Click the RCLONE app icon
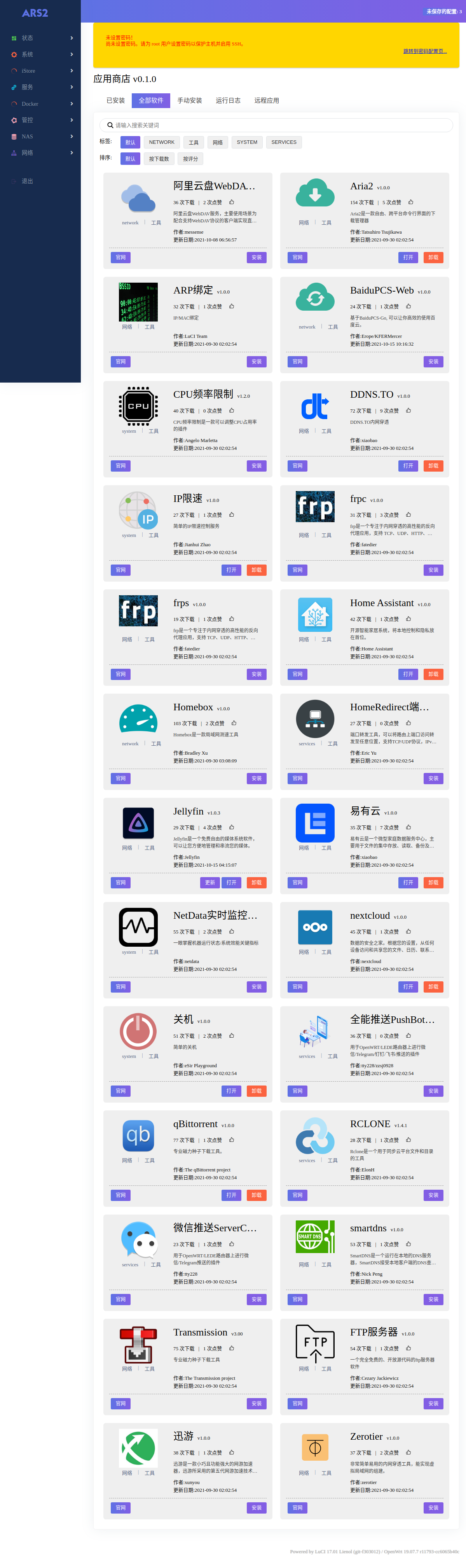The width and height of the screenshot is (466, 1568). pyautogui.click(x=315, y=1135)
